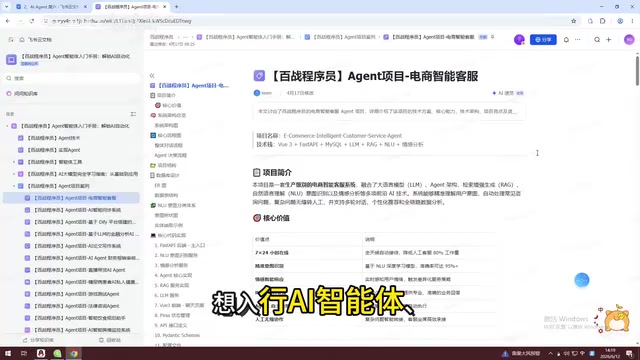Click the collaborator avatar beside share button
Viewport: 640px width, 360px height.
pyautogui.click(x=519, y=40)
